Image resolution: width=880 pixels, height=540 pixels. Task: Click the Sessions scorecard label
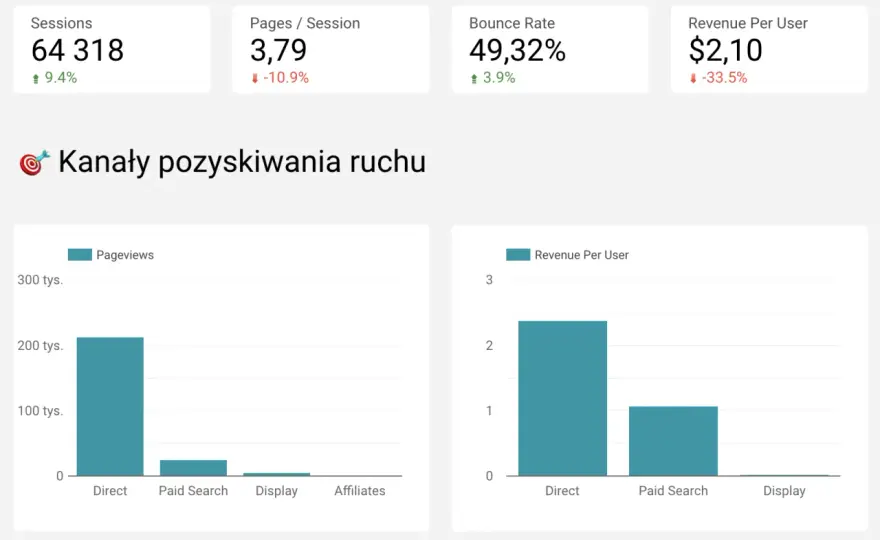(61, 23)
